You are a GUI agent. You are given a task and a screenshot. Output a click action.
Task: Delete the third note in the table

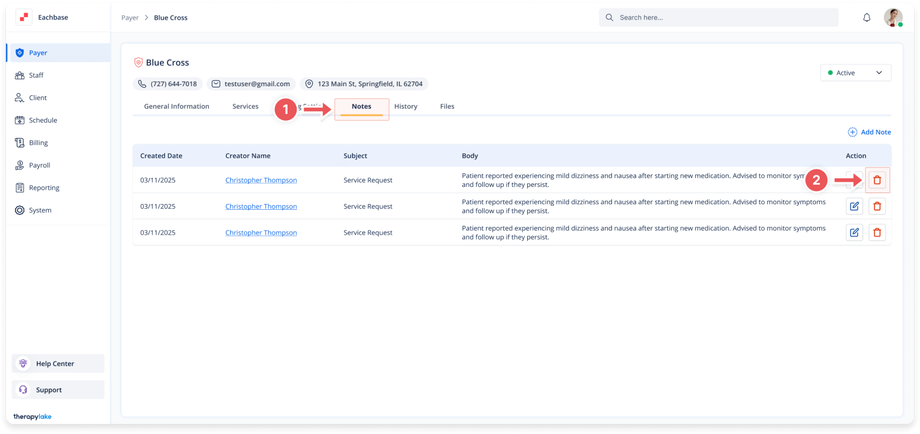[x=877, y=232]
